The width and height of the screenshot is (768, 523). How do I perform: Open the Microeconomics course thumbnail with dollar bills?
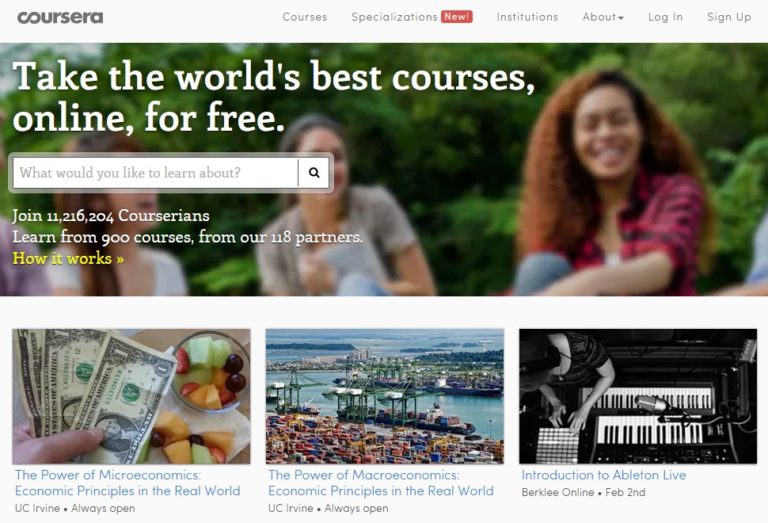[x=131, y=396]
